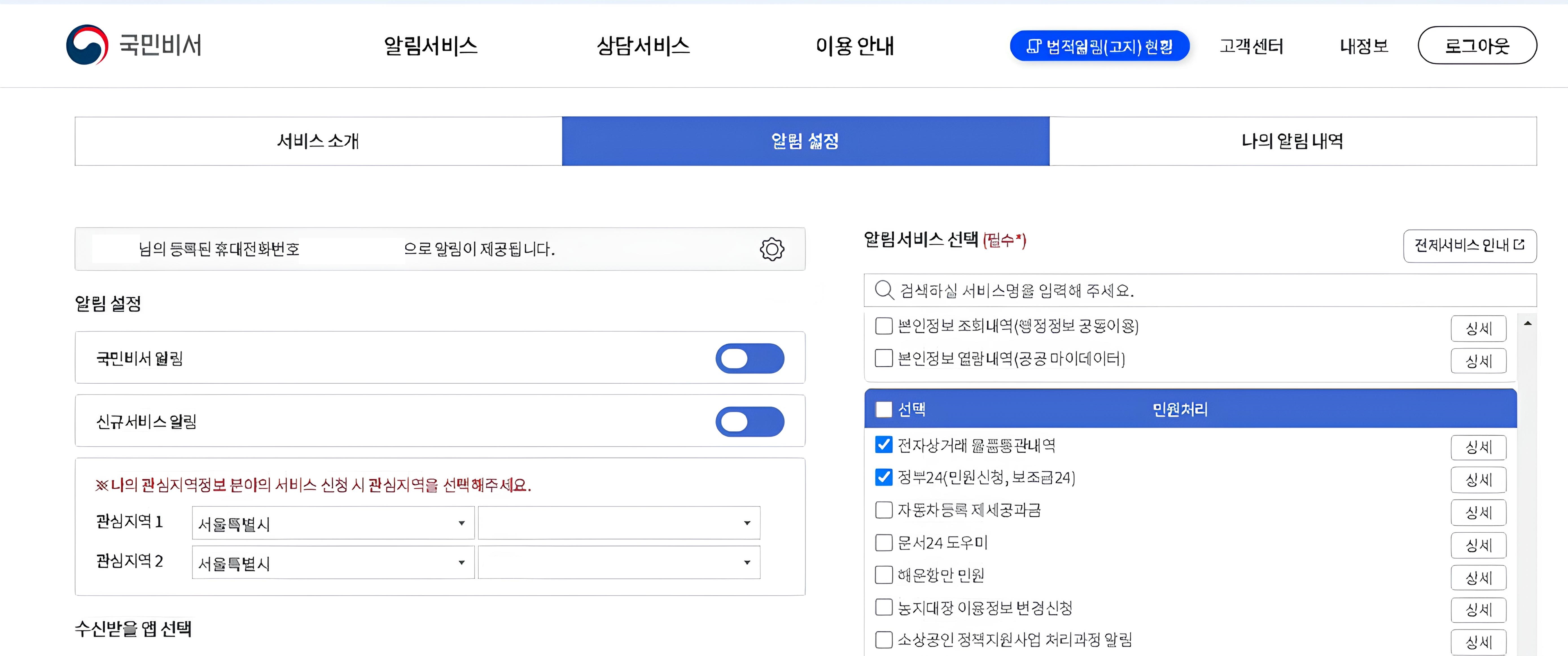Click the 국민비서 logo icon
1568x656 pixels.
coord(87,45)
